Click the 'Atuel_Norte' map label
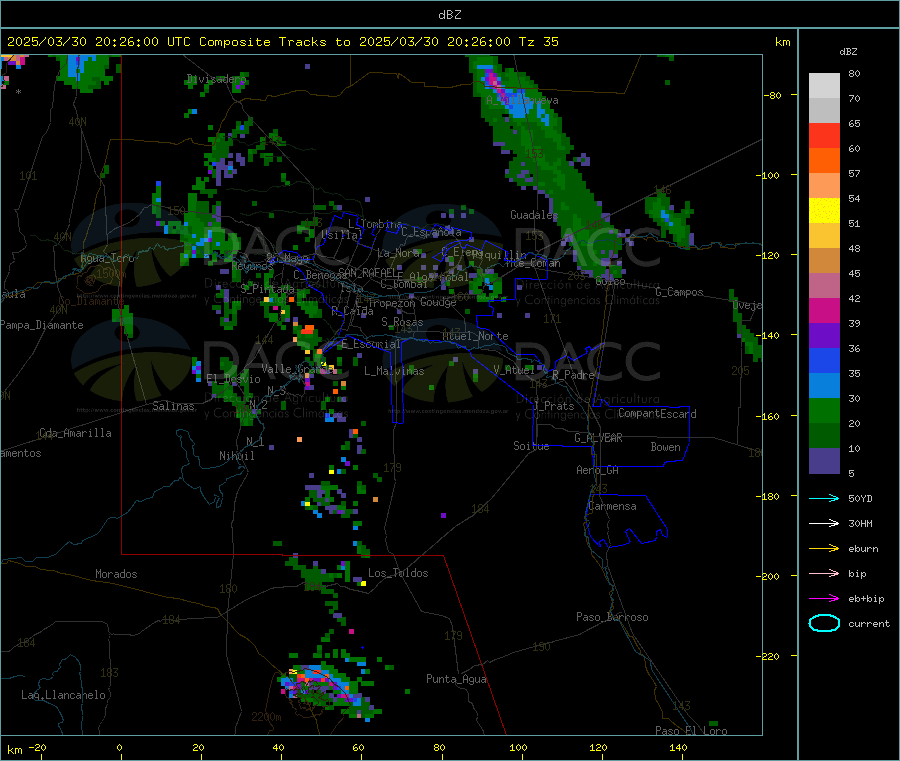Screen dimensions: 900x761 (475, 336)
